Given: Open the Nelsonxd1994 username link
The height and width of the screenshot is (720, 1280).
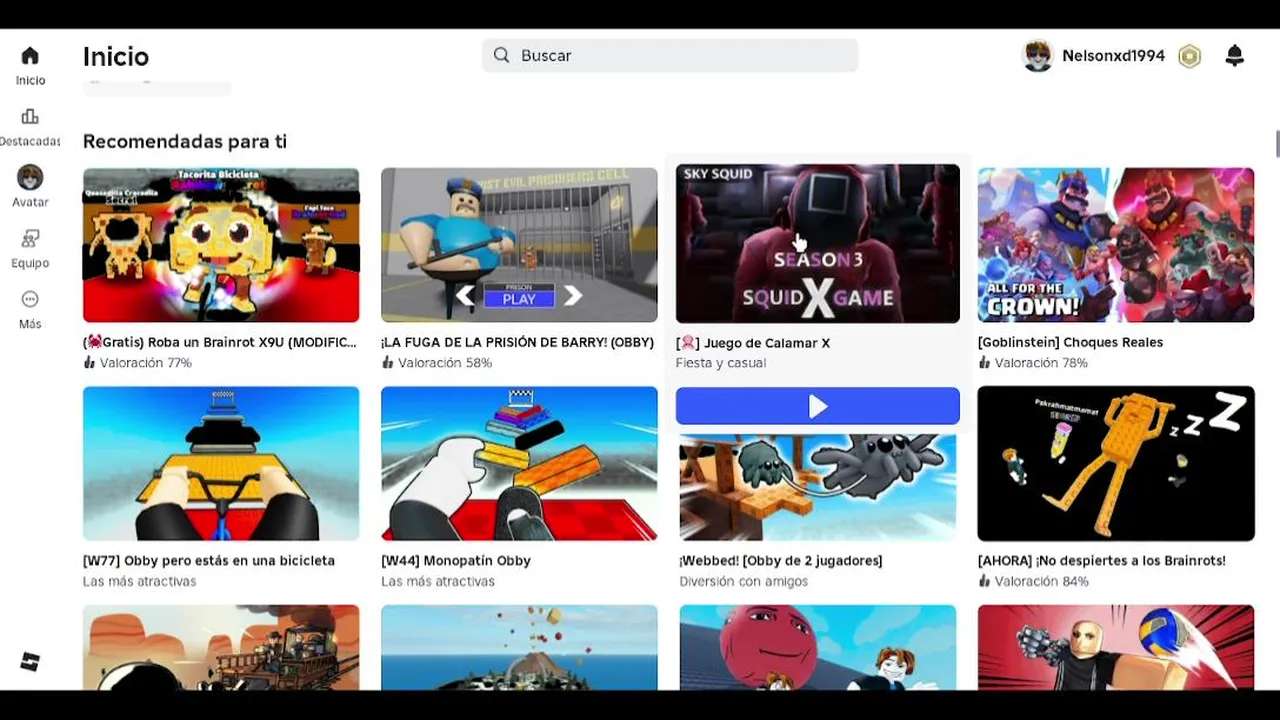Looking at the screenshot, I should 1113,56.
